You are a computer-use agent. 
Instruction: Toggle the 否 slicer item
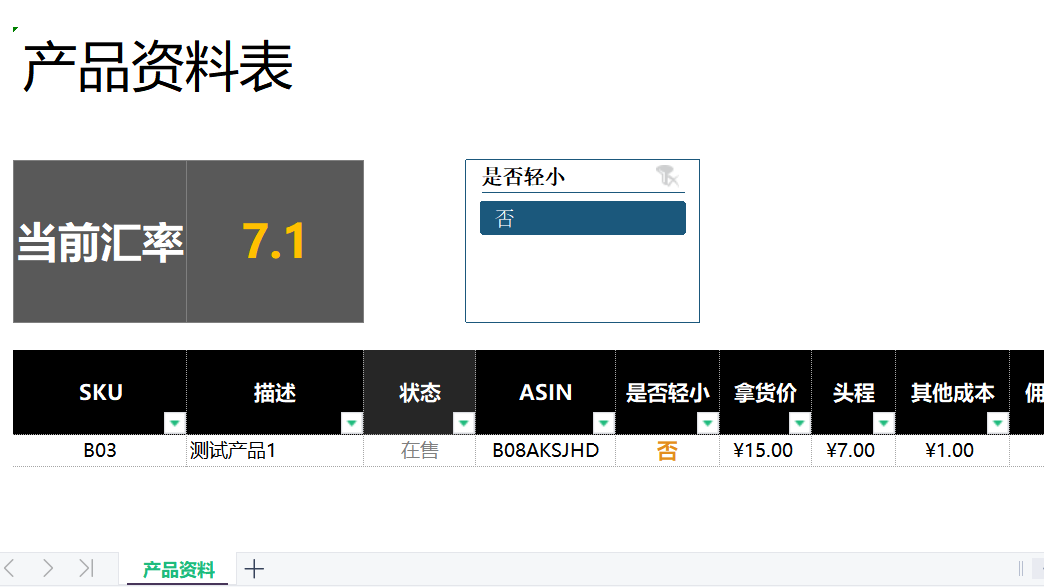pyautogui.click(x=583, y=218)
